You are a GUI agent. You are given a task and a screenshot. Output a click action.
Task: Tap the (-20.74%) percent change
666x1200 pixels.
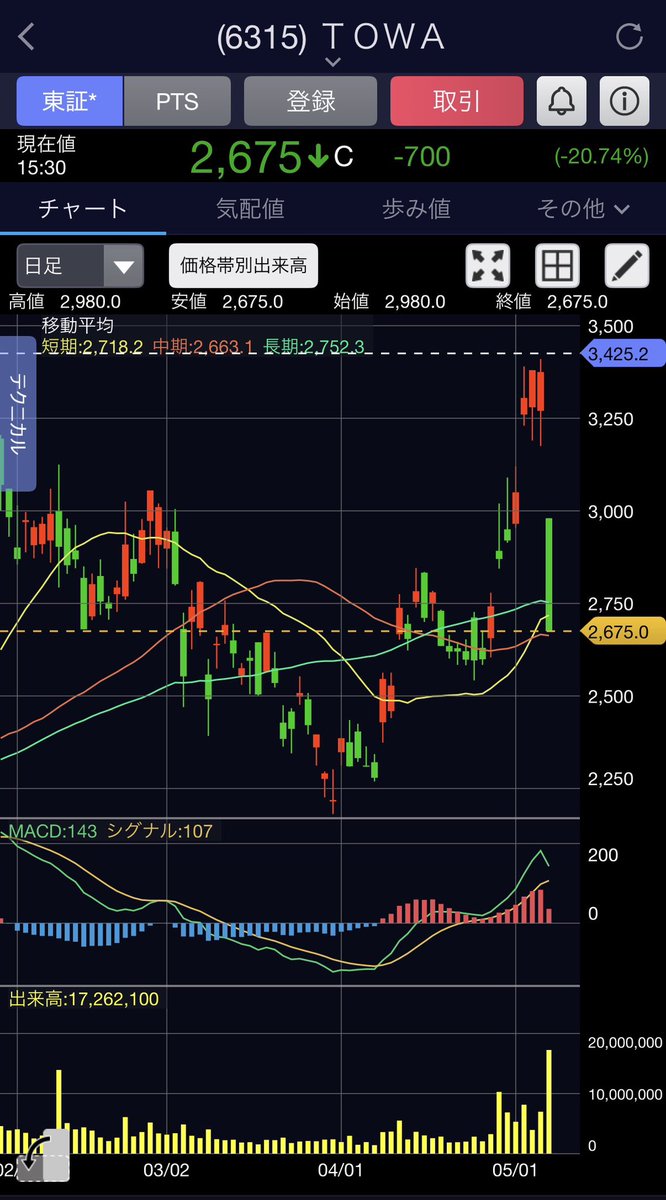click(600, 157)
